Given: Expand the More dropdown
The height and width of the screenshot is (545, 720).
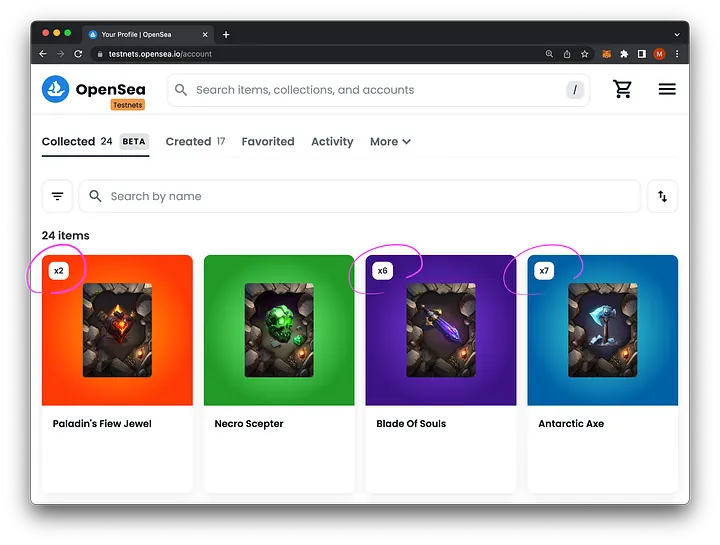Looking at the screenshot, I should pyautogui.click(x=390, y=142).
